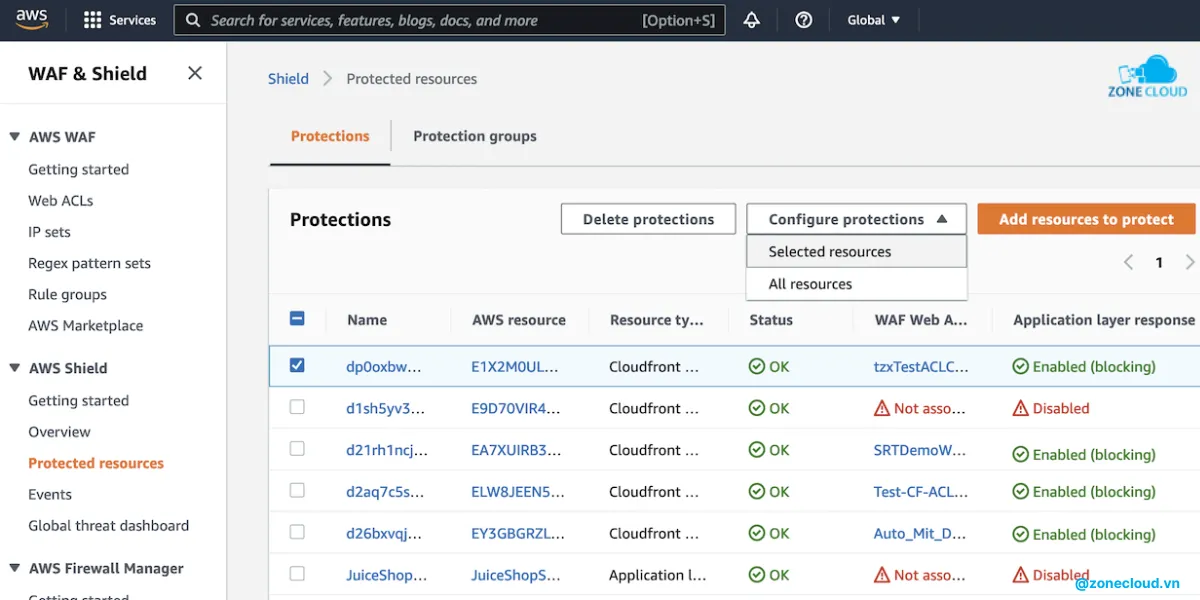
Task: Click the Shield breadcrumb link
Action: pyautogui.click(x=288, y=78)
